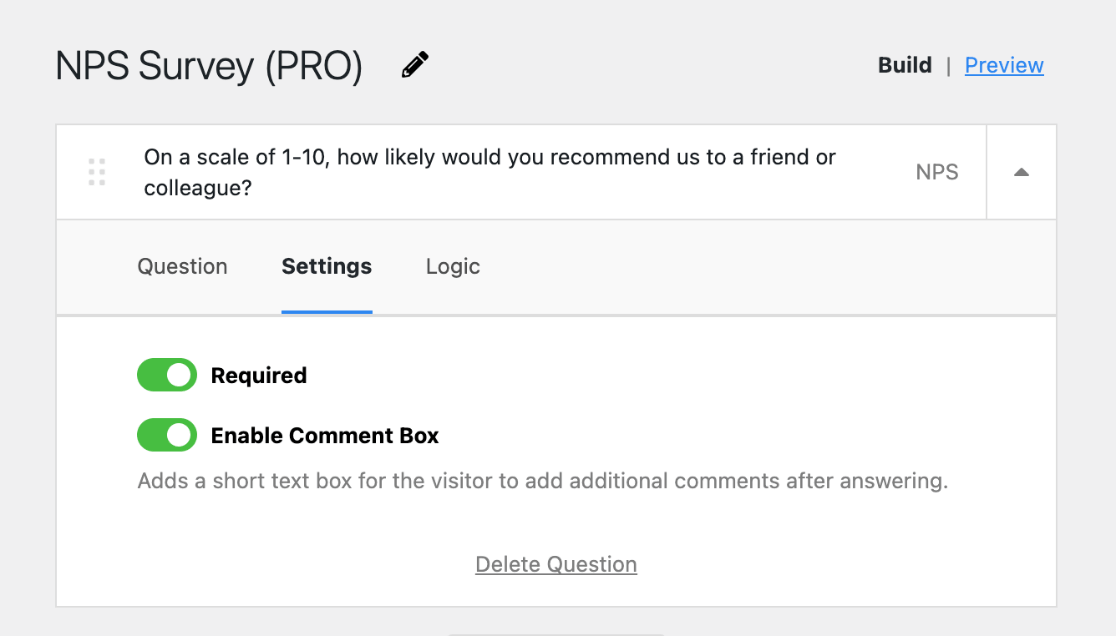Select the NPS Survey (PRO) title
This screenshot has height=636, width=1116.
click(209, 67)
